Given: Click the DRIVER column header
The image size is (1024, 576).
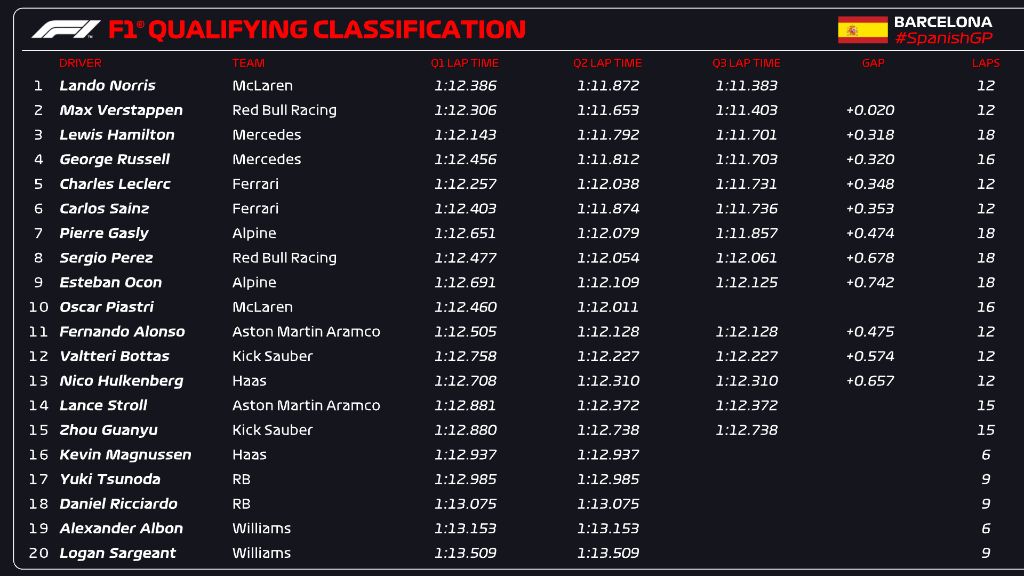Looking at the screenshot, I should pyautogui.click(x=80, y=63).
